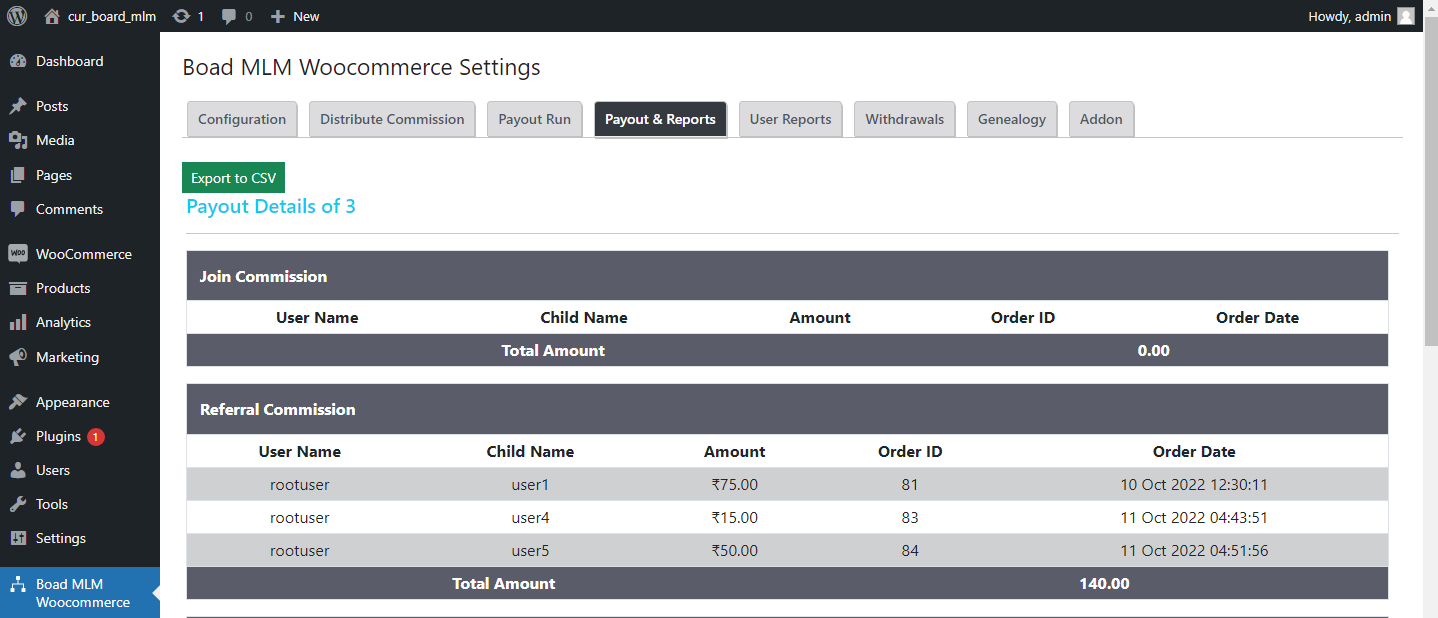Select the Genealogy tab
1438x618 pixels.
[x=1011, y=118]
